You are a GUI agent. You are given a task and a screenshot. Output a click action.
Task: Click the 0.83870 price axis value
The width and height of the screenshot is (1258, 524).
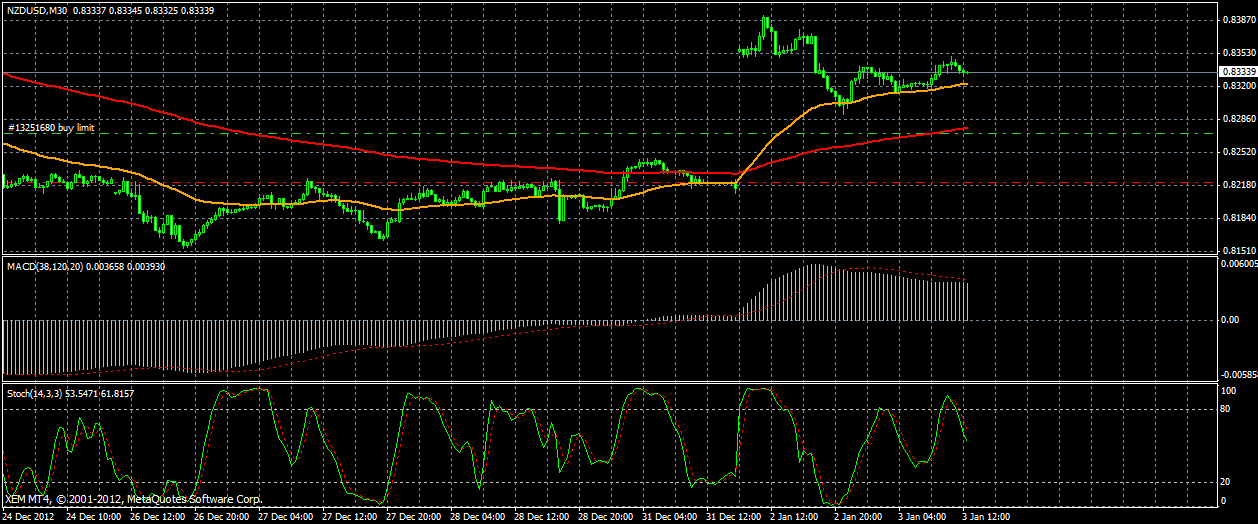pos(1238,19)
